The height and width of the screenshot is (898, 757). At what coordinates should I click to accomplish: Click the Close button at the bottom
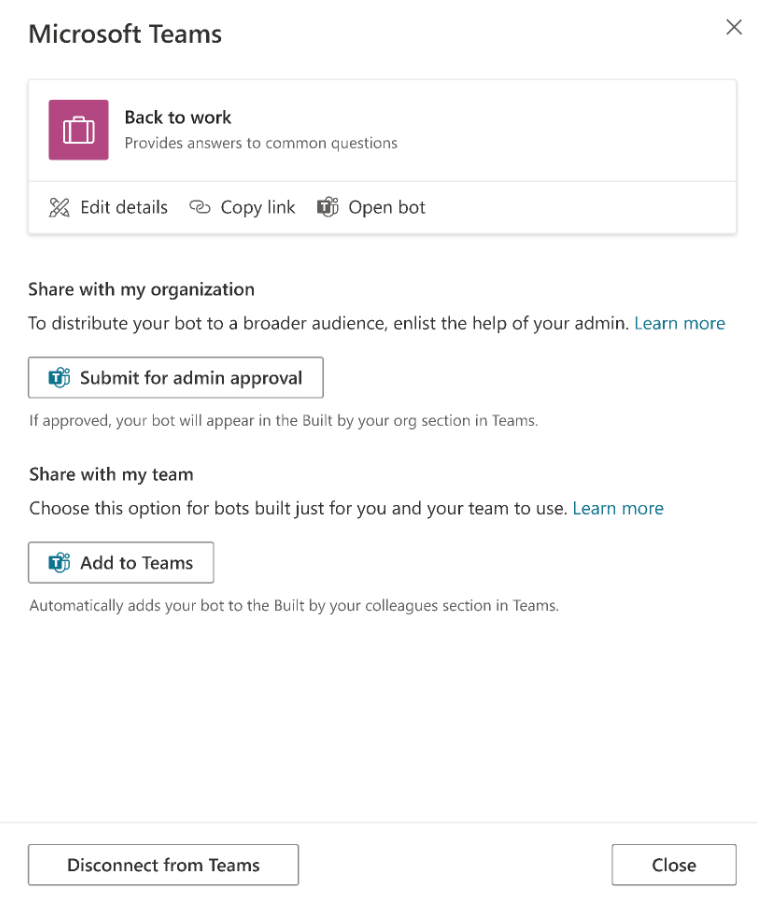coord(674,865)
